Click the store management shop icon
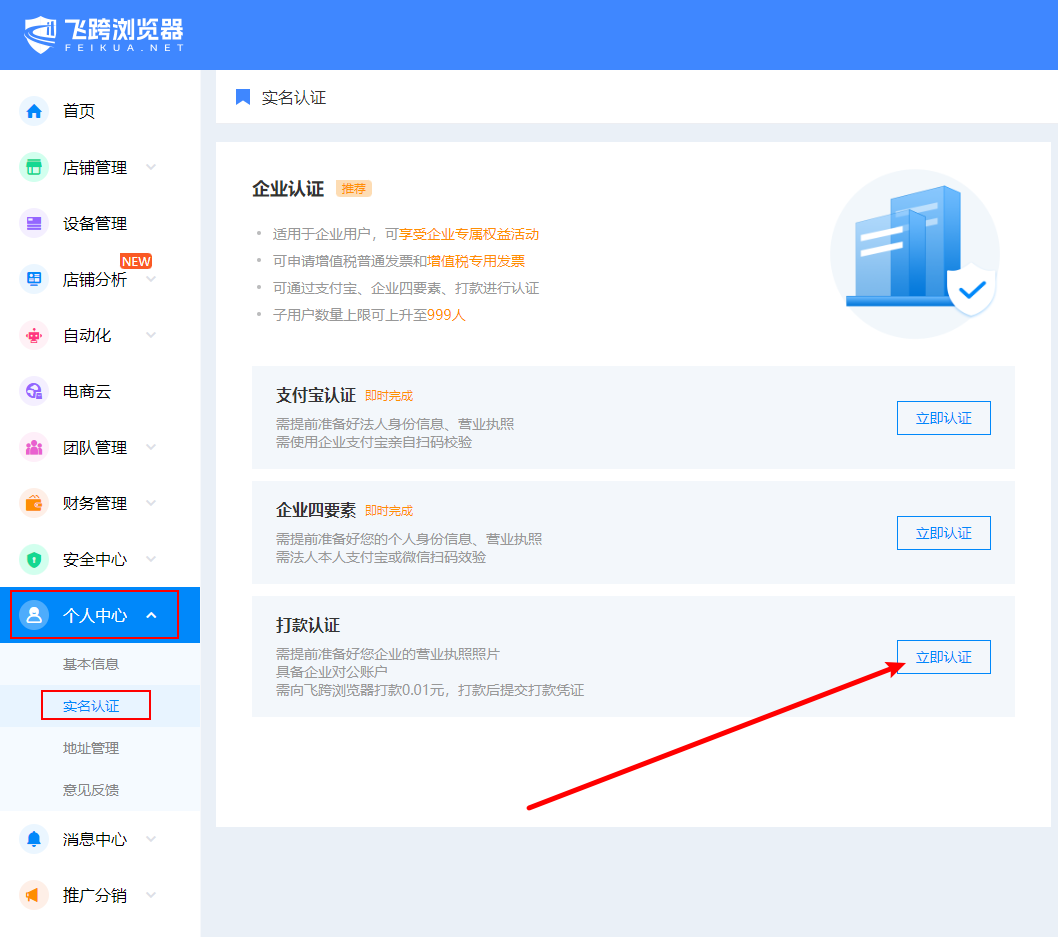This screenshot has height=937, width=1058. [34, 167]
